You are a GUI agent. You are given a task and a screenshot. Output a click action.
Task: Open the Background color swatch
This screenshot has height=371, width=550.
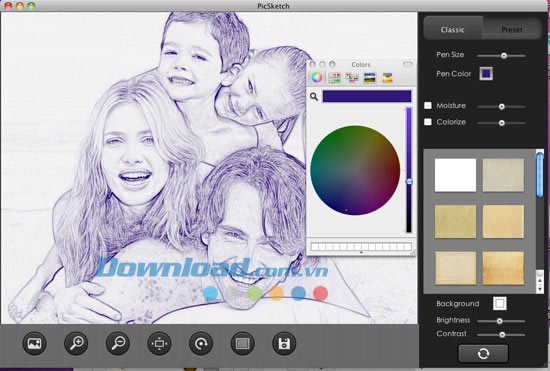(x=499, y=304)
